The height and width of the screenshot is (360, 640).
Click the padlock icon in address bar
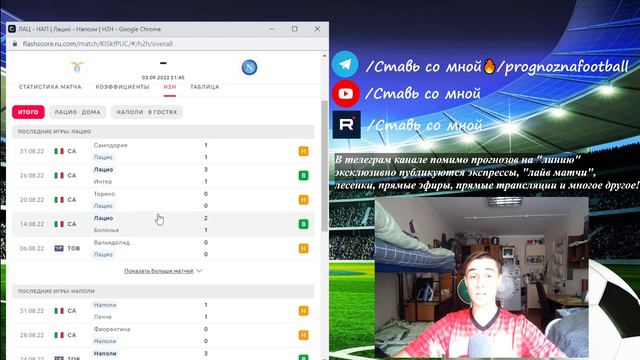click(15, 44)
